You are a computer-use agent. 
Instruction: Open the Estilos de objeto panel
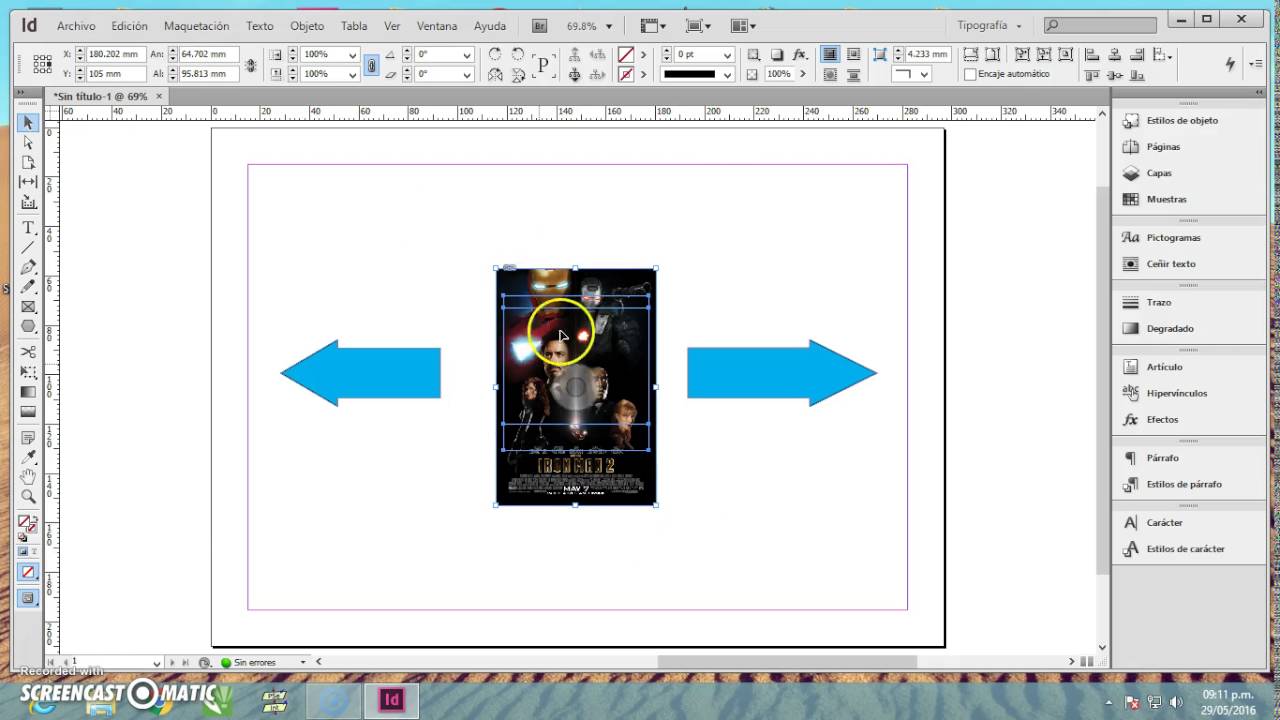1182,120
